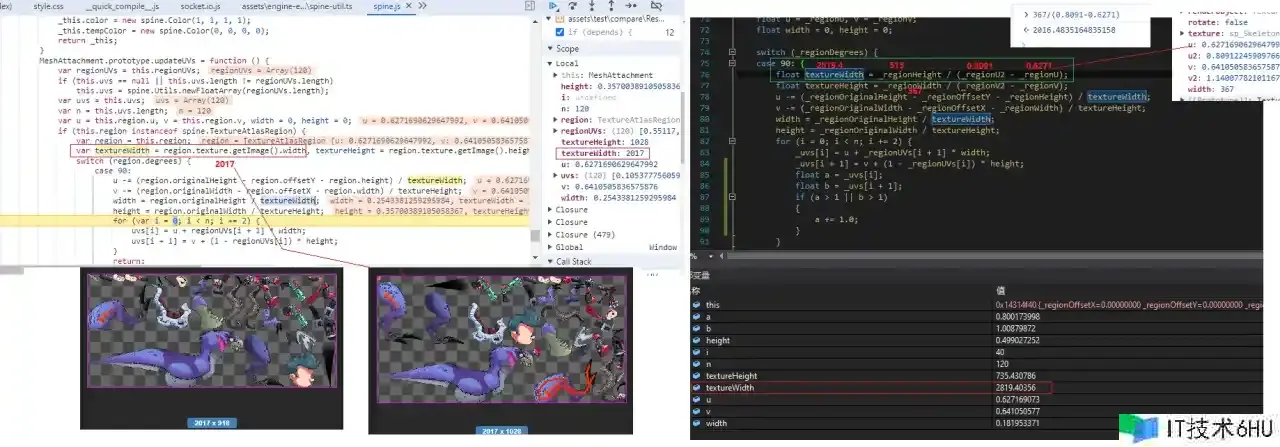Screen dimensions: 1280x447
Task: Open the __quick_compile__.js tab
Action: (122, 6)
